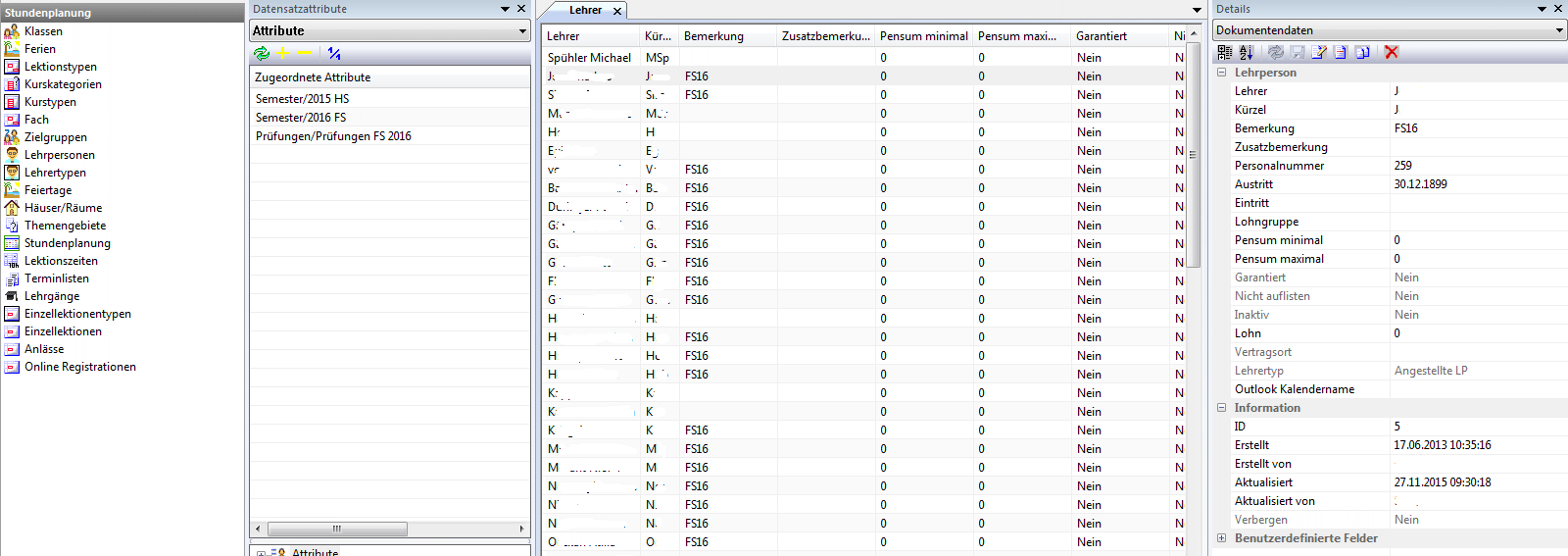Click the green refresh attributes icon
The image size is (1568, 556).
pos(262,54)
